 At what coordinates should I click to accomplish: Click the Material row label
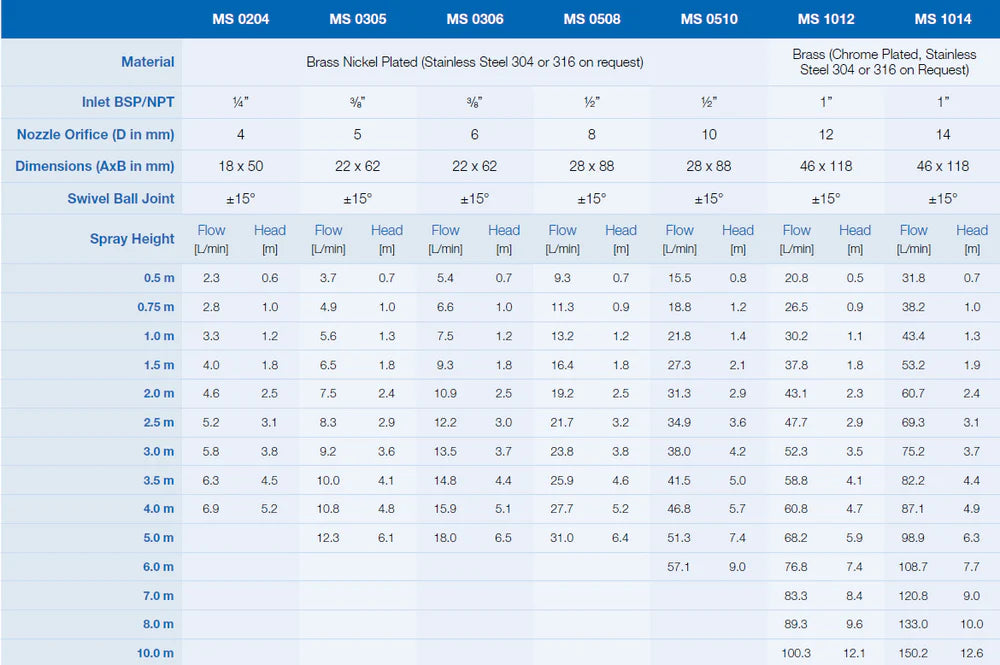tap(147, 62)
